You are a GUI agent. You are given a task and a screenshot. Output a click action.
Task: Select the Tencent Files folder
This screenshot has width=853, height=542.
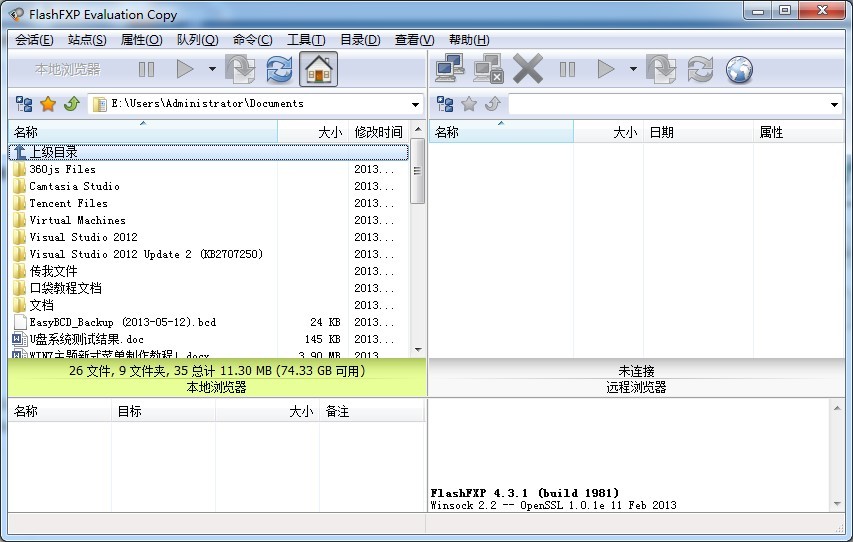coord(209,203)
